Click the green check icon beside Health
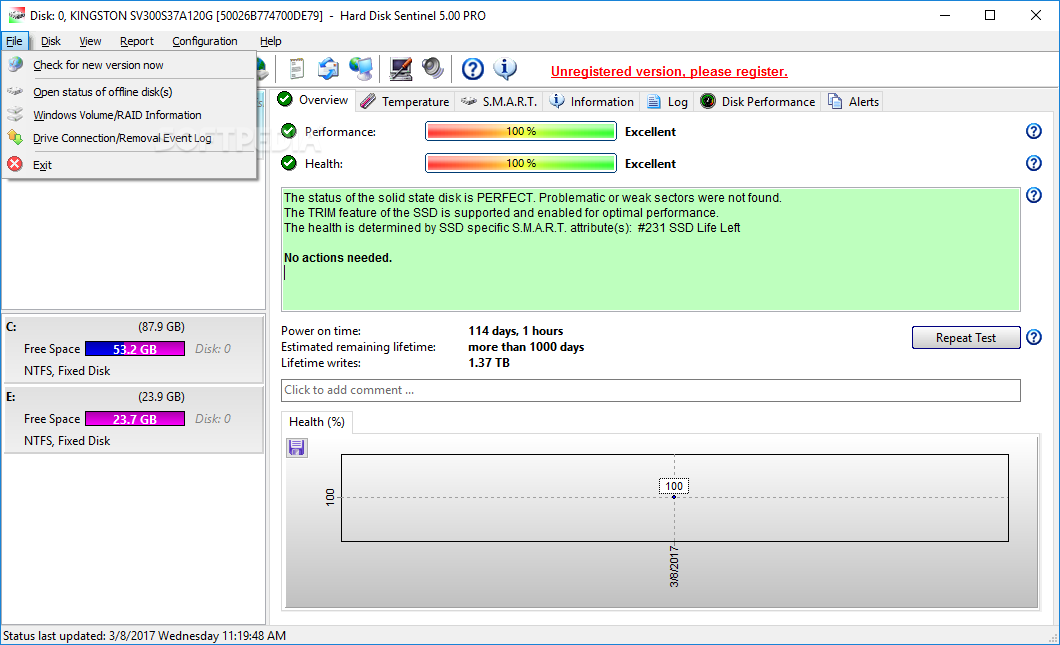 289,163
